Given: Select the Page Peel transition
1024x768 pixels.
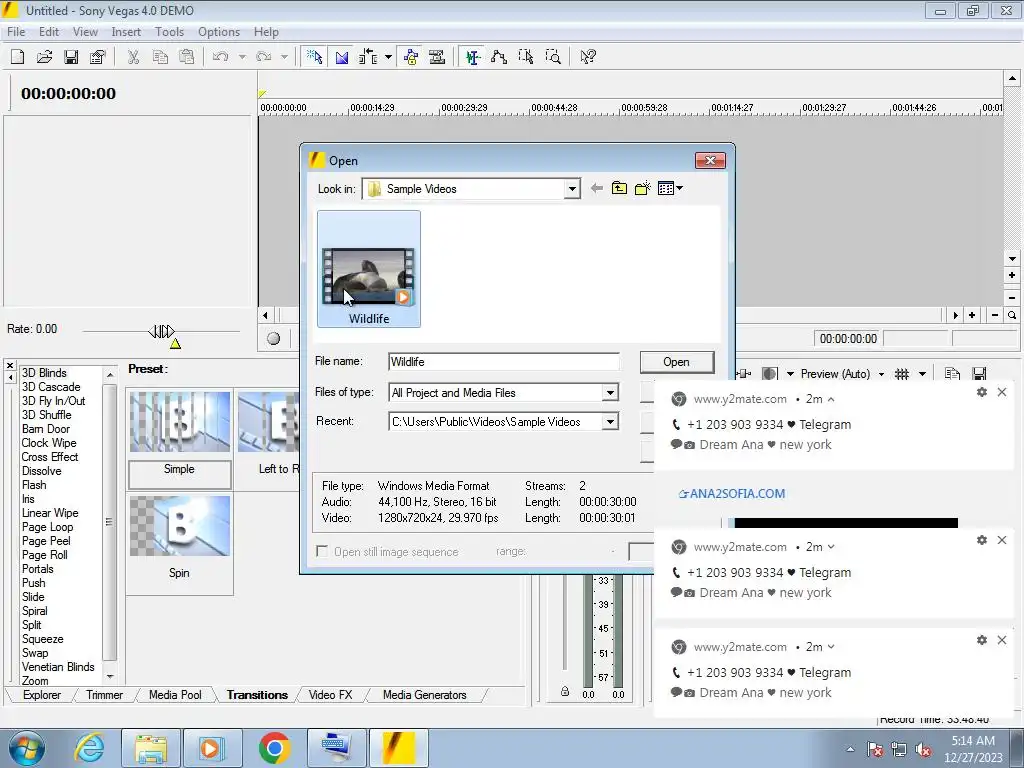Looking at the screenshot, I should pyautogui.click(x=46, y=541).
